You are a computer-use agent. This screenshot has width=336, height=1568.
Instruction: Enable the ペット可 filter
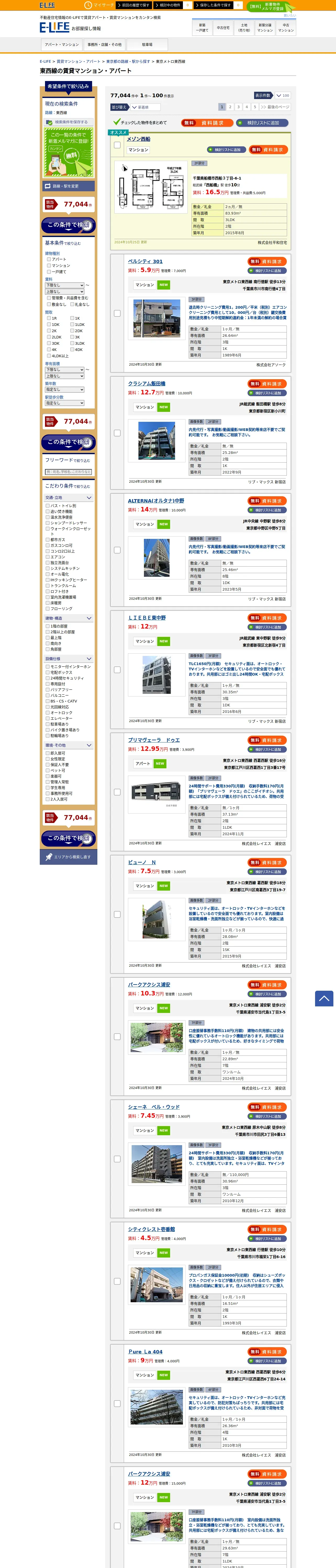click(48, 771)
